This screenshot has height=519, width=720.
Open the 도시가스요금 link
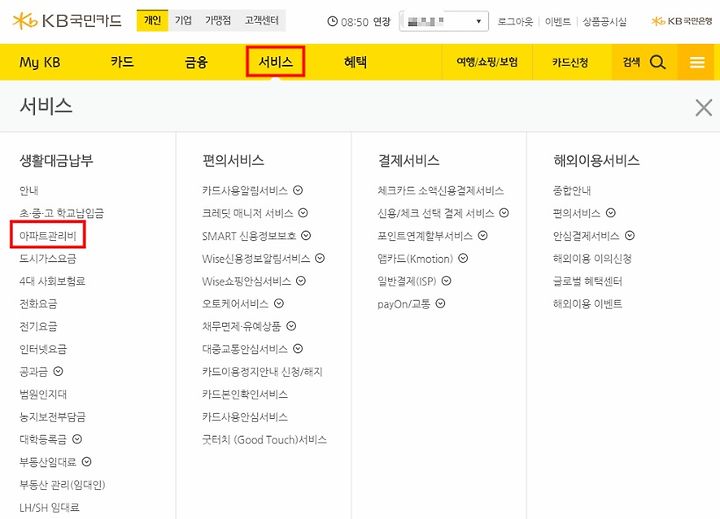coord(48,258)
